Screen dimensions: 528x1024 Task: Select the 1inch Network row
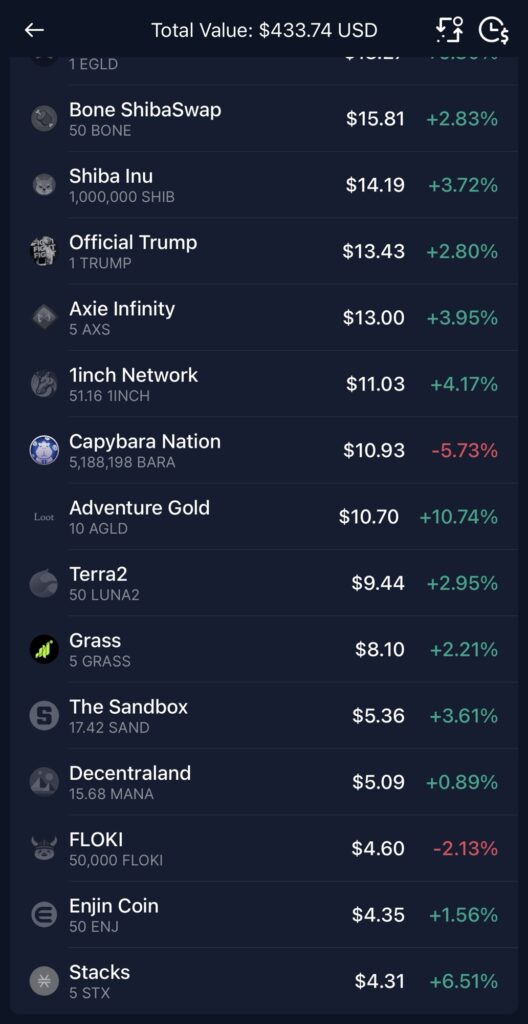(264, 384)
